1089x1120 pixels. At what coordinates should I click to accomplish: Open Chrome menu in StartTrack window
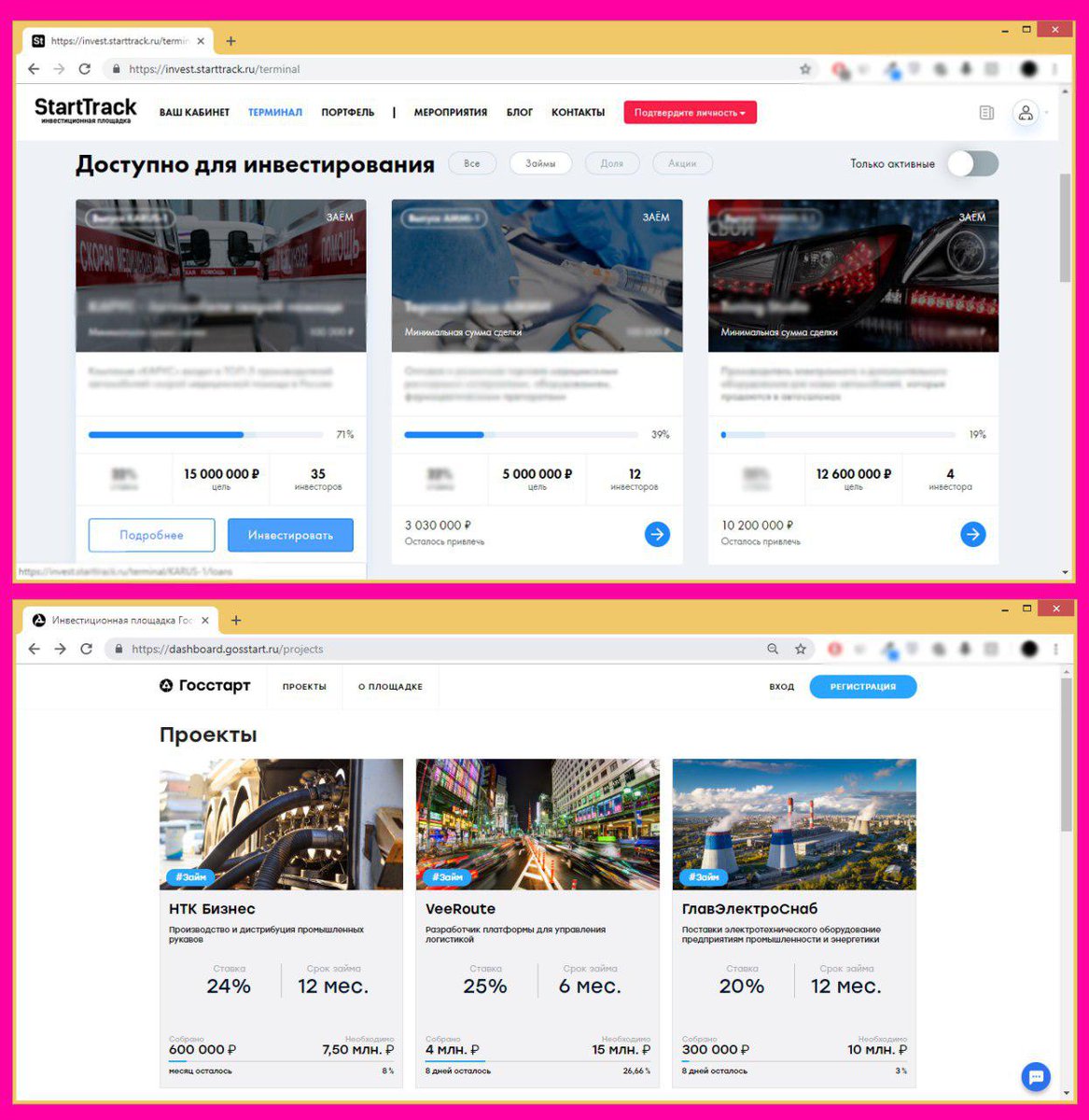[x=1055, y=69]
